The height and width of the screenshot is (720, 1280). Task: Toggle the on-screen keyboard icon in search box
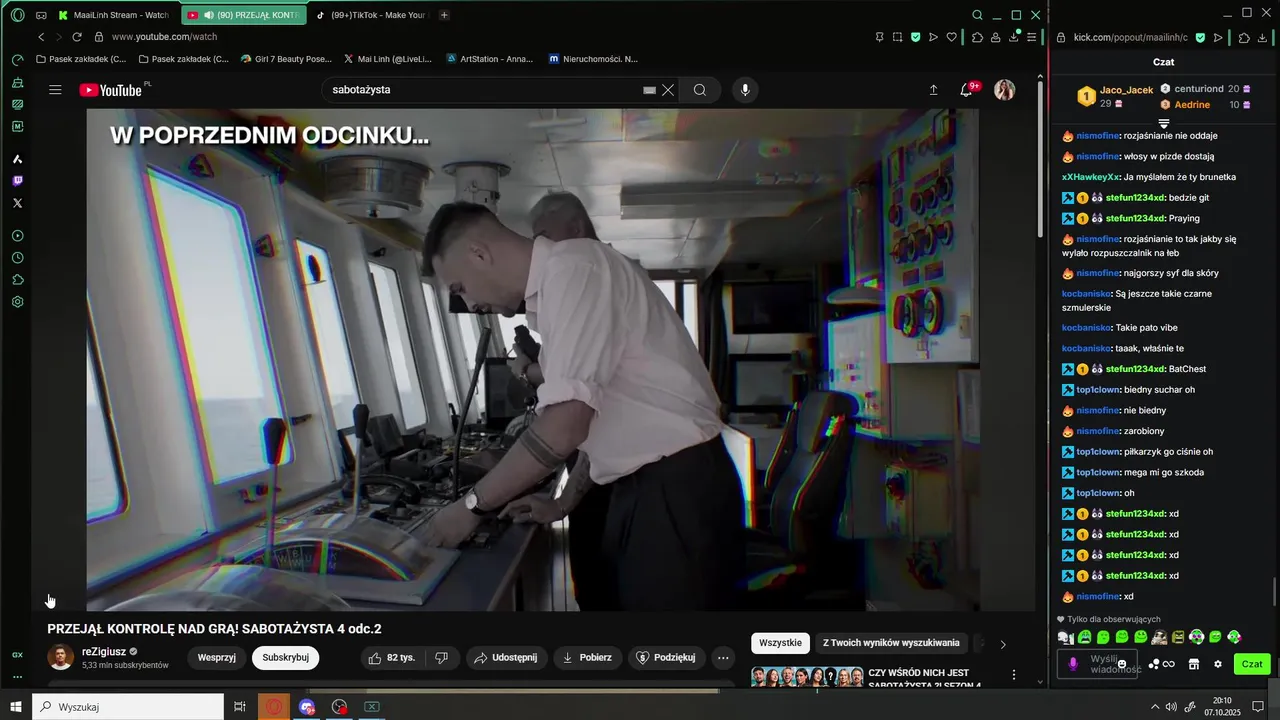pyautogui.click(x=649, y=90)
